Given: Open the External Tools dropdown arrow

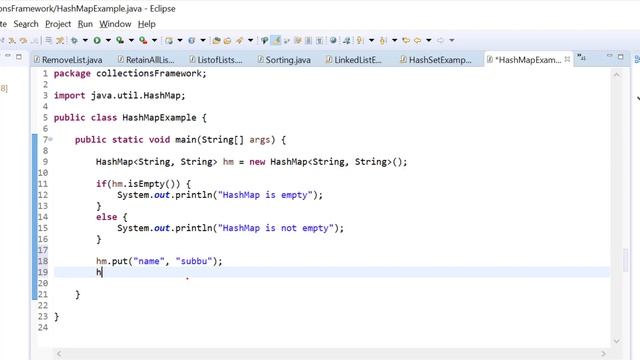Looking at the screenshot, I should pos(154,40).
